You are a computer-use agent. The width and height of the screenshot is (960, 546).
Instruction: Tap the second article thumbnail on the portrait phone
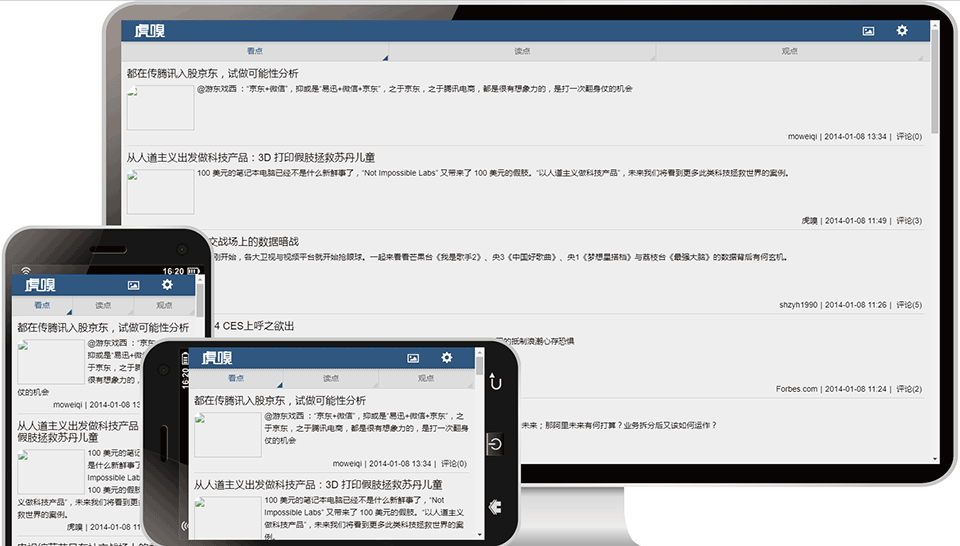click(51, 472)
